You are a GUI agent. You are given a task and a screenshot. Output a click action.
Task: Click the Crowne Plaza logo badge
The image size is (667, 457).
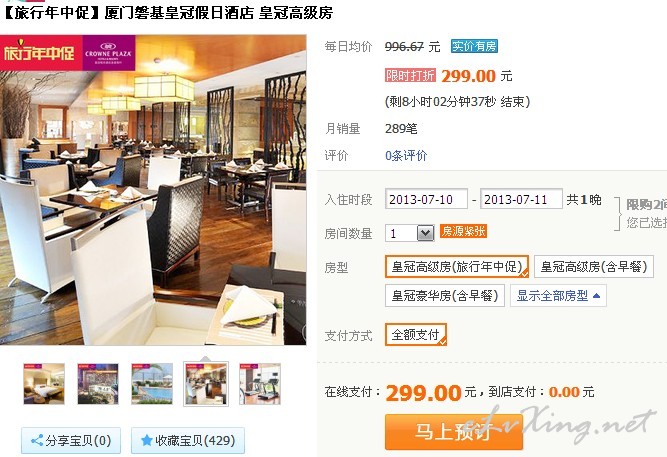coord(108,53)
